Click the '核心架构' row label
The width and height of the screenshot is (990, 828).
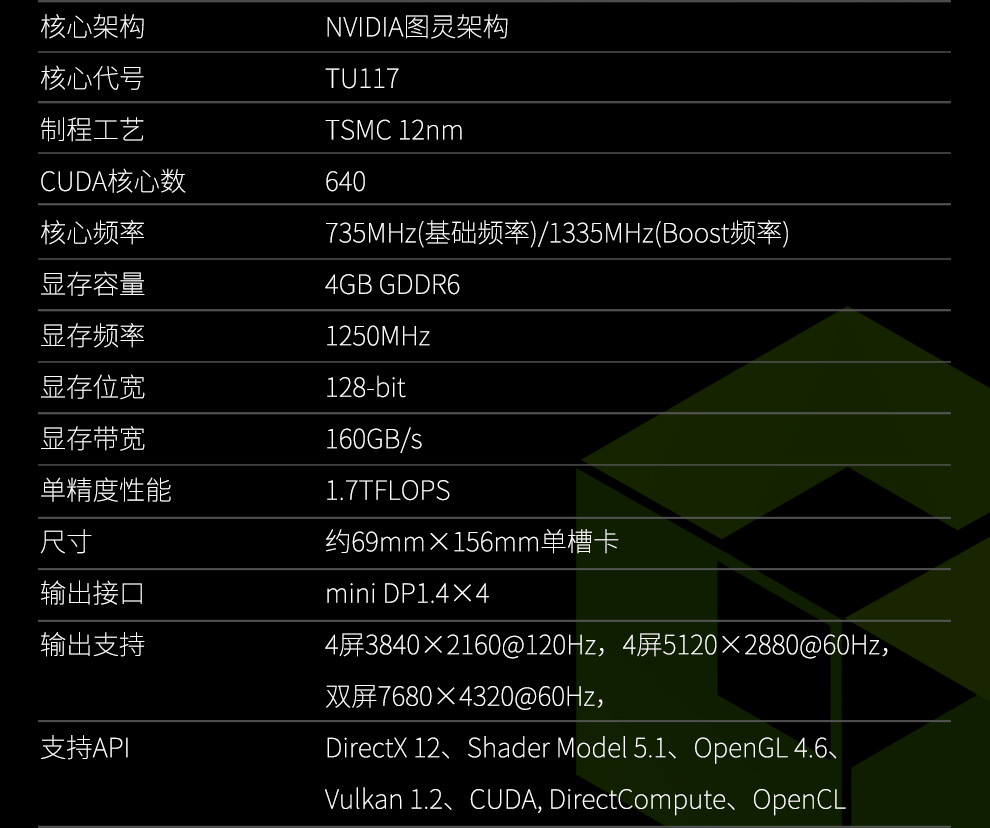[x=93, y=27]
